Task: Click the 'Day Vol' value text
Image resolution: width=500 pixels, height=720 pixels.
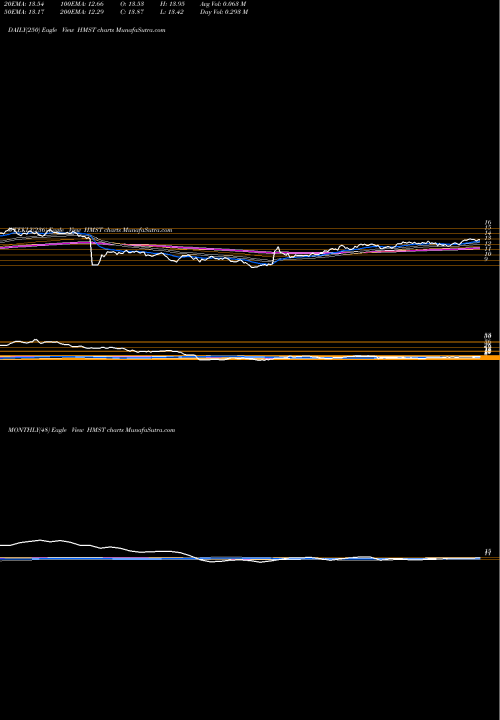Action: point(224,12)
